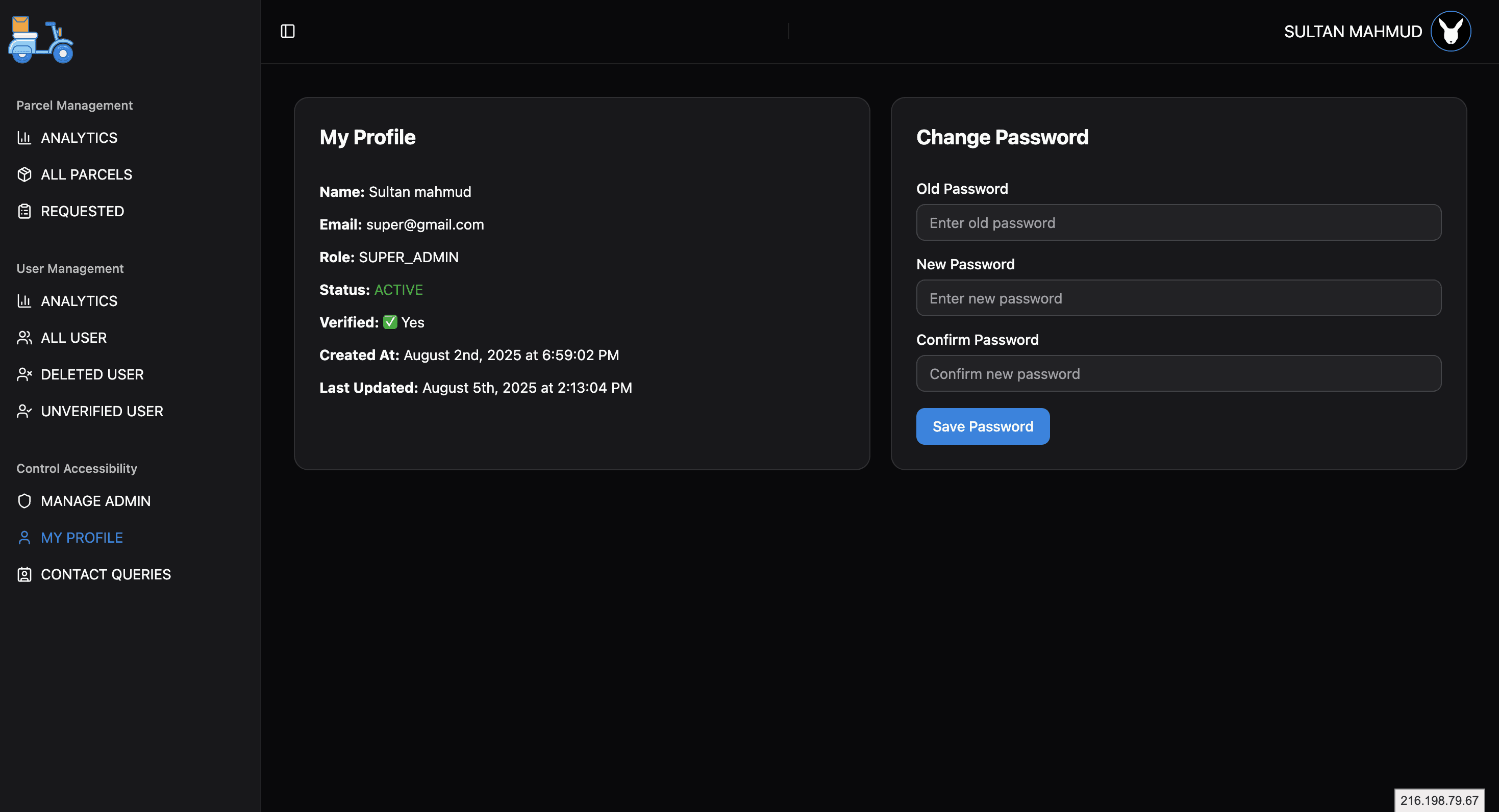Click the All Parcels box icon
The width and height of the screenshot is (1499, 812).
(24, 174)
